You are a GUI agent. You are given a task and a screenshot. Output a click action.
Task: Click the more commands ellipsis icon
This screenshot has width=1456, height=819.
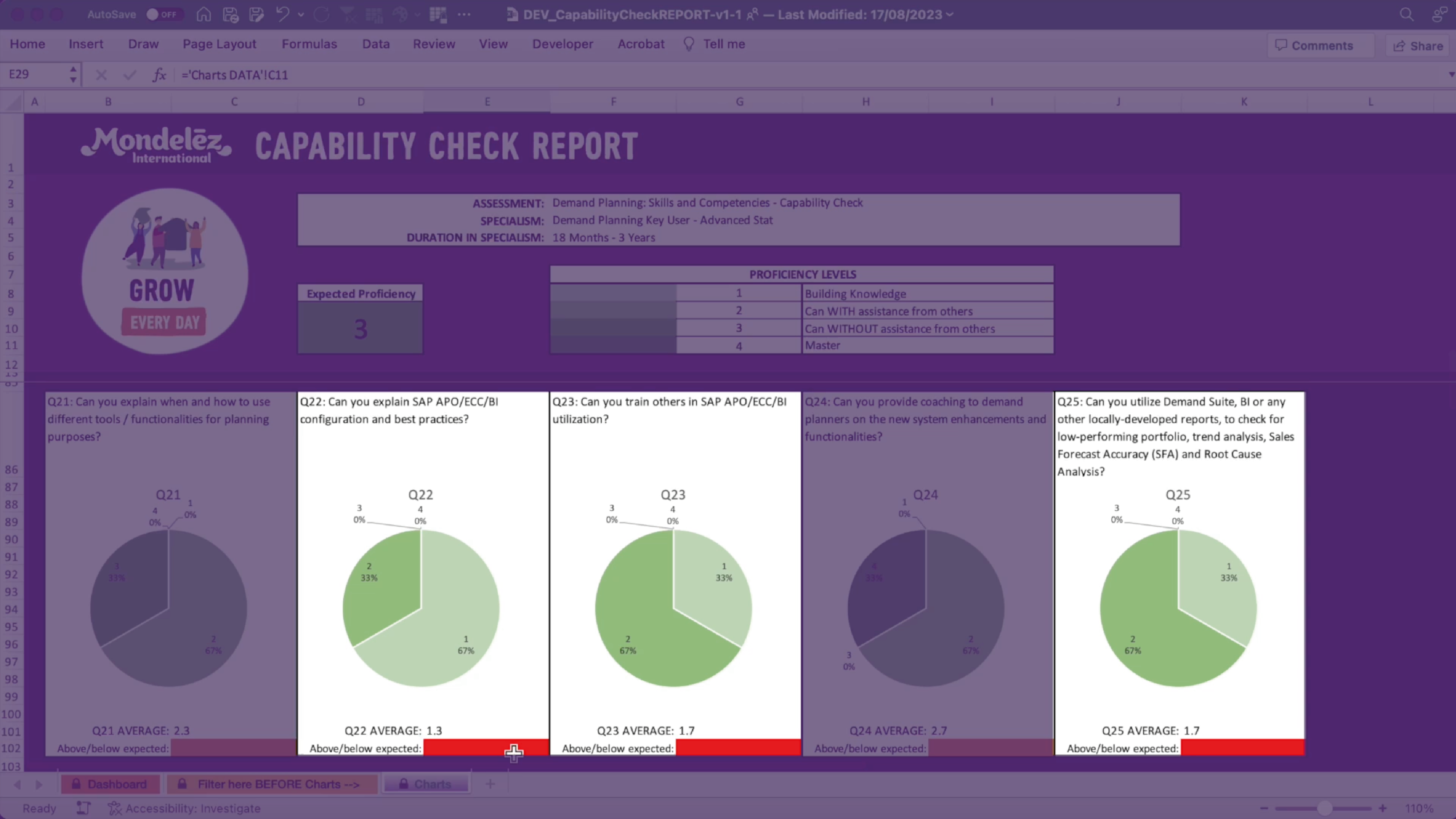click(x=464, y=15)
